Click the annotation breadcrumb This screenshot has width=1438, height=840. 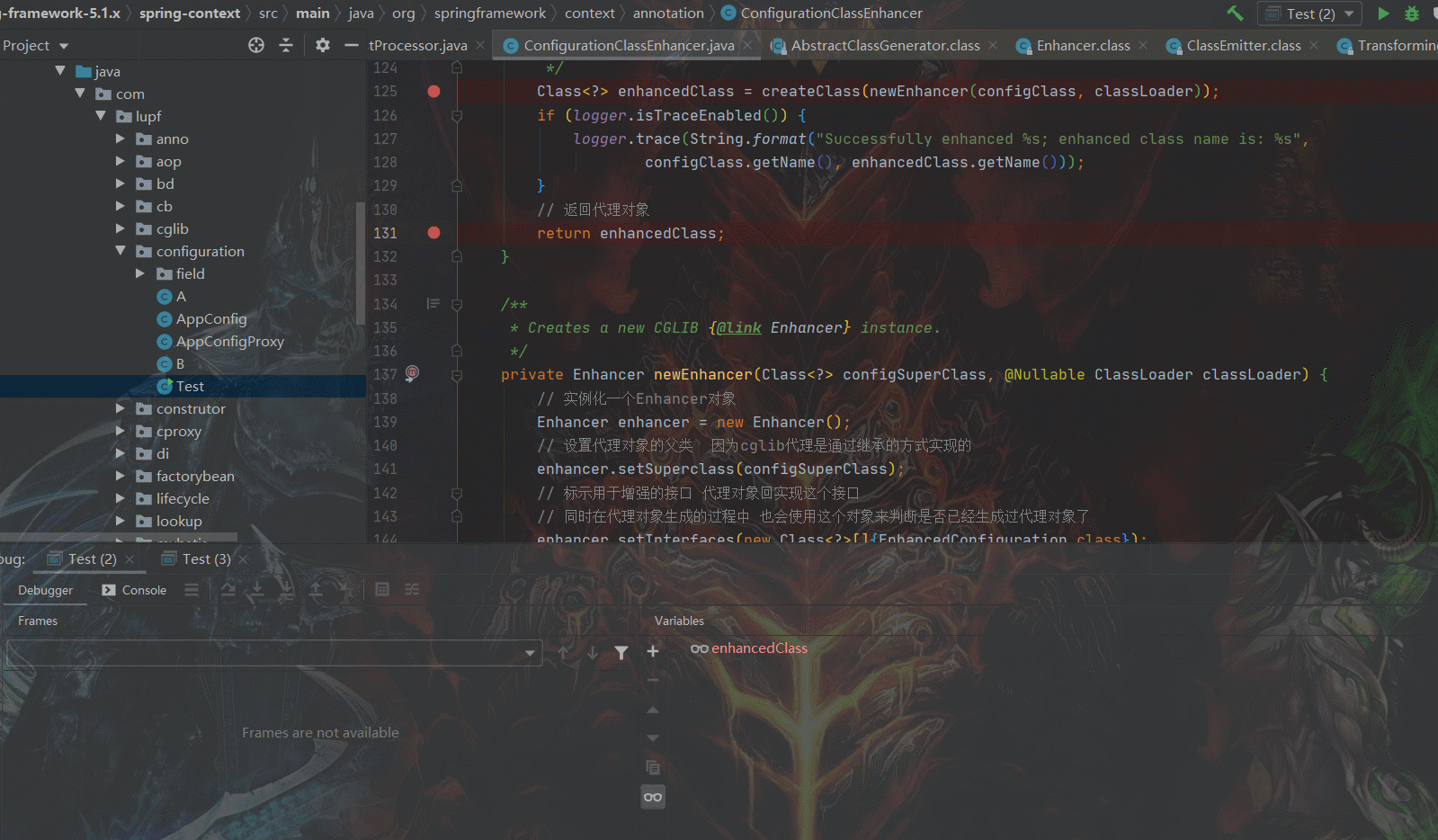pyautogui.click(x=668, y=13)
